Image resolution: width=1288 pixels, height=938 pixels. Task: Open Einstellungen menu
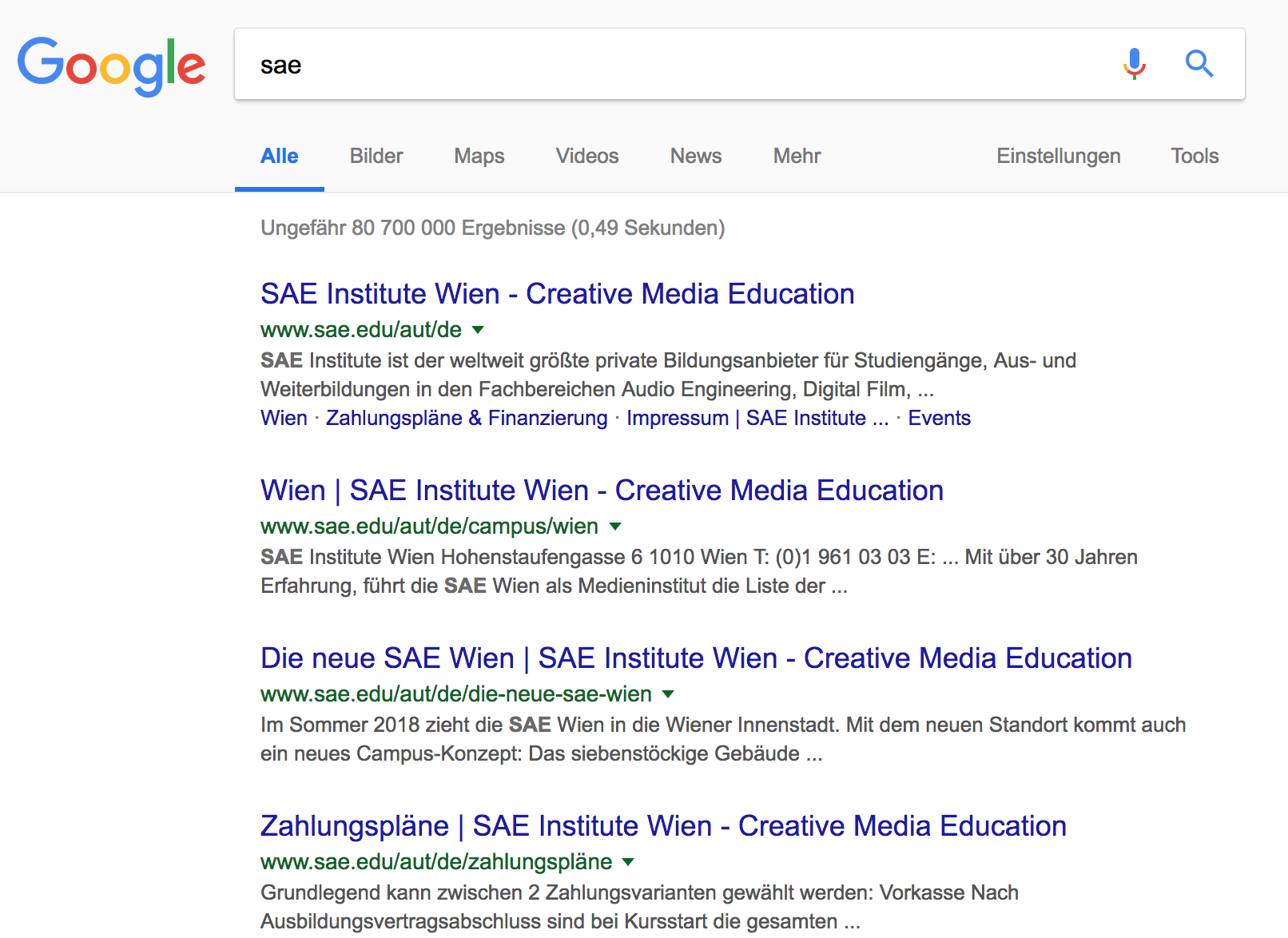pyautogui.click(x=1059, y=156)
